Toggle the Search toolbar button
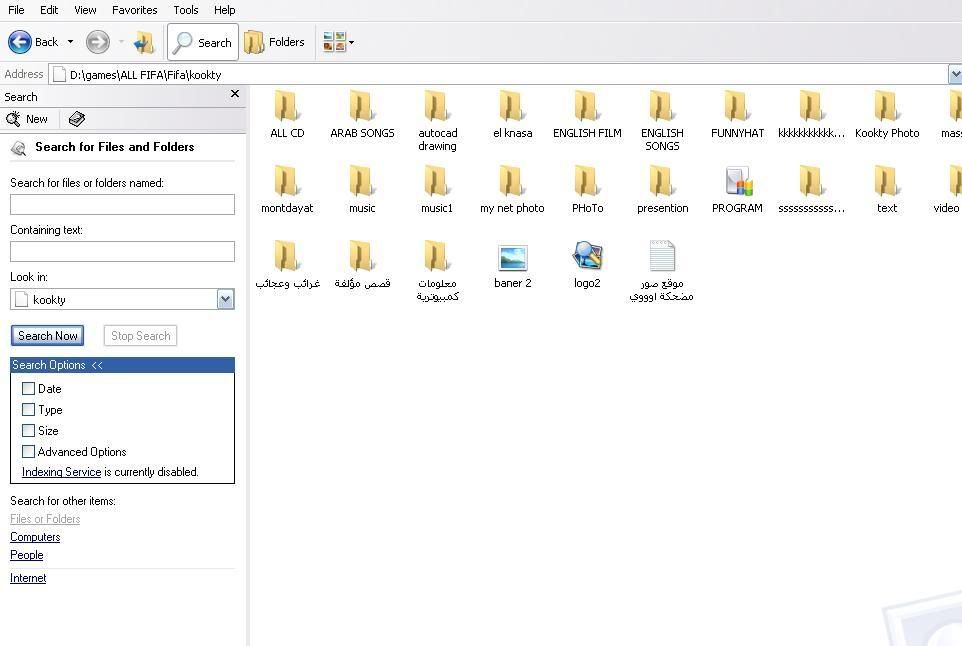Screen dimensions: 962x646 click(202, 42)
